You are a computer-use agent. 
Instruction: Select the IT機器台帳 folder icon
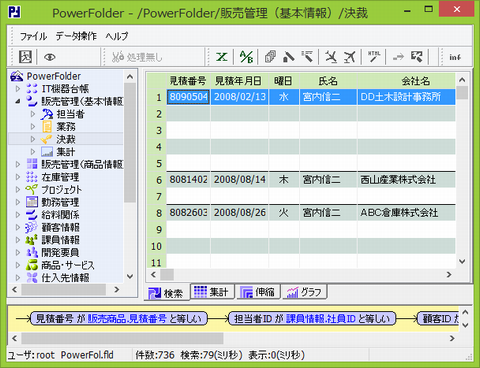32,89
